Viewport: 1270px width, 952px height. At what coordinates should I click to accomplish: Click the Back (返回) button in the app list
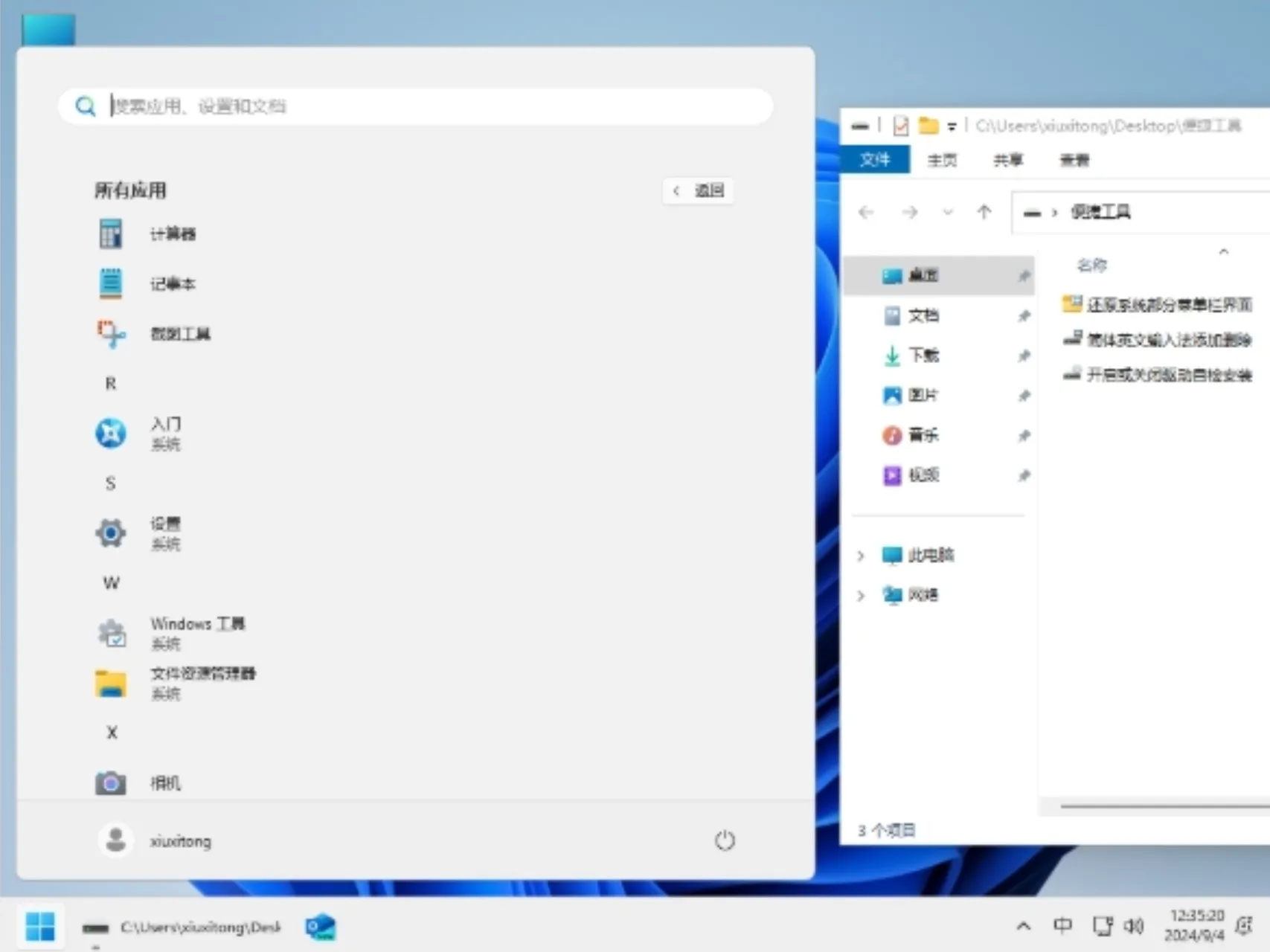[697, 190]
